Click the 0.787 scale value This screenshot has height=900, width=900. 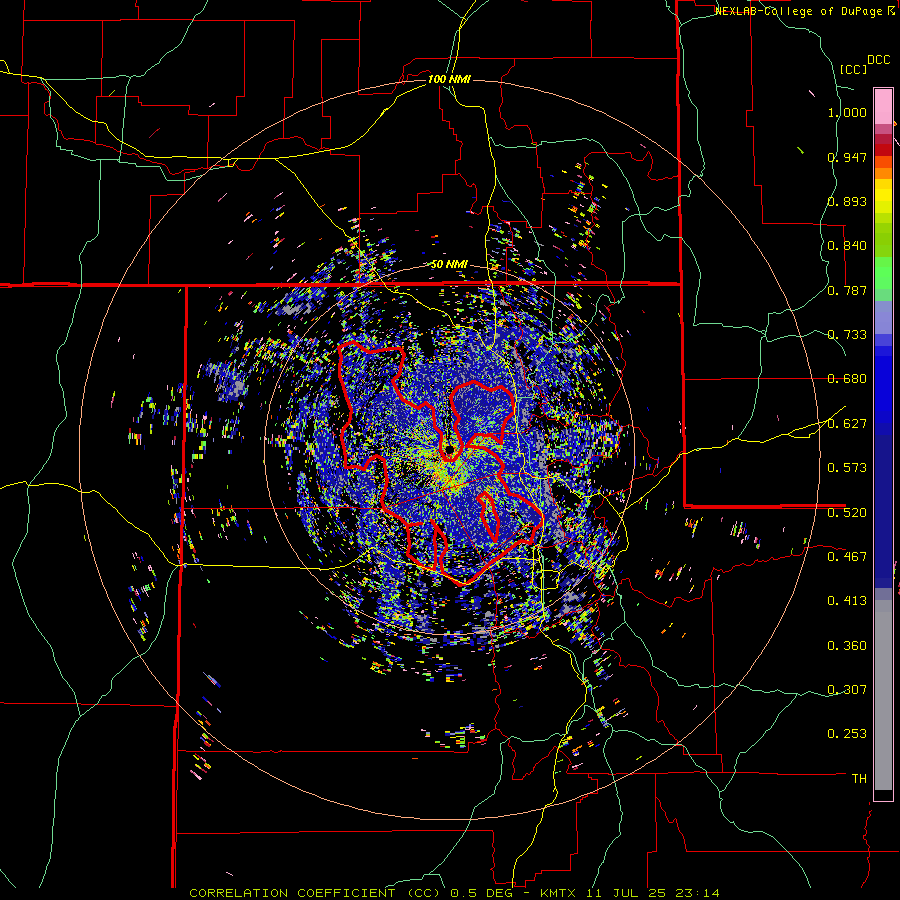847,290
